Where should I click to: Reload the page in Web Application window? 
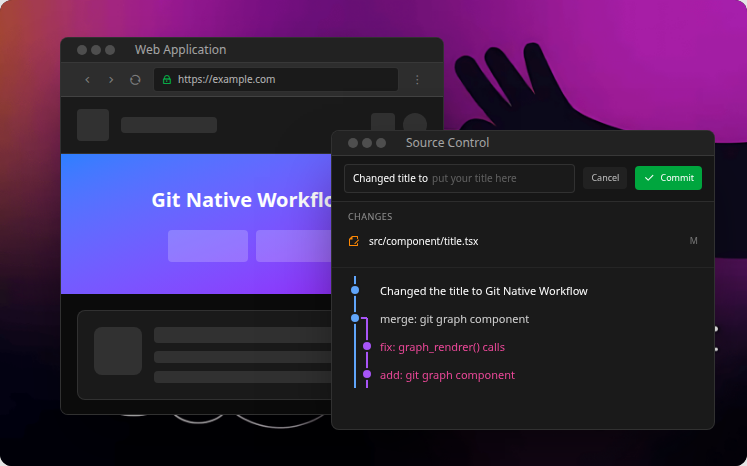[x=135, y=80]
